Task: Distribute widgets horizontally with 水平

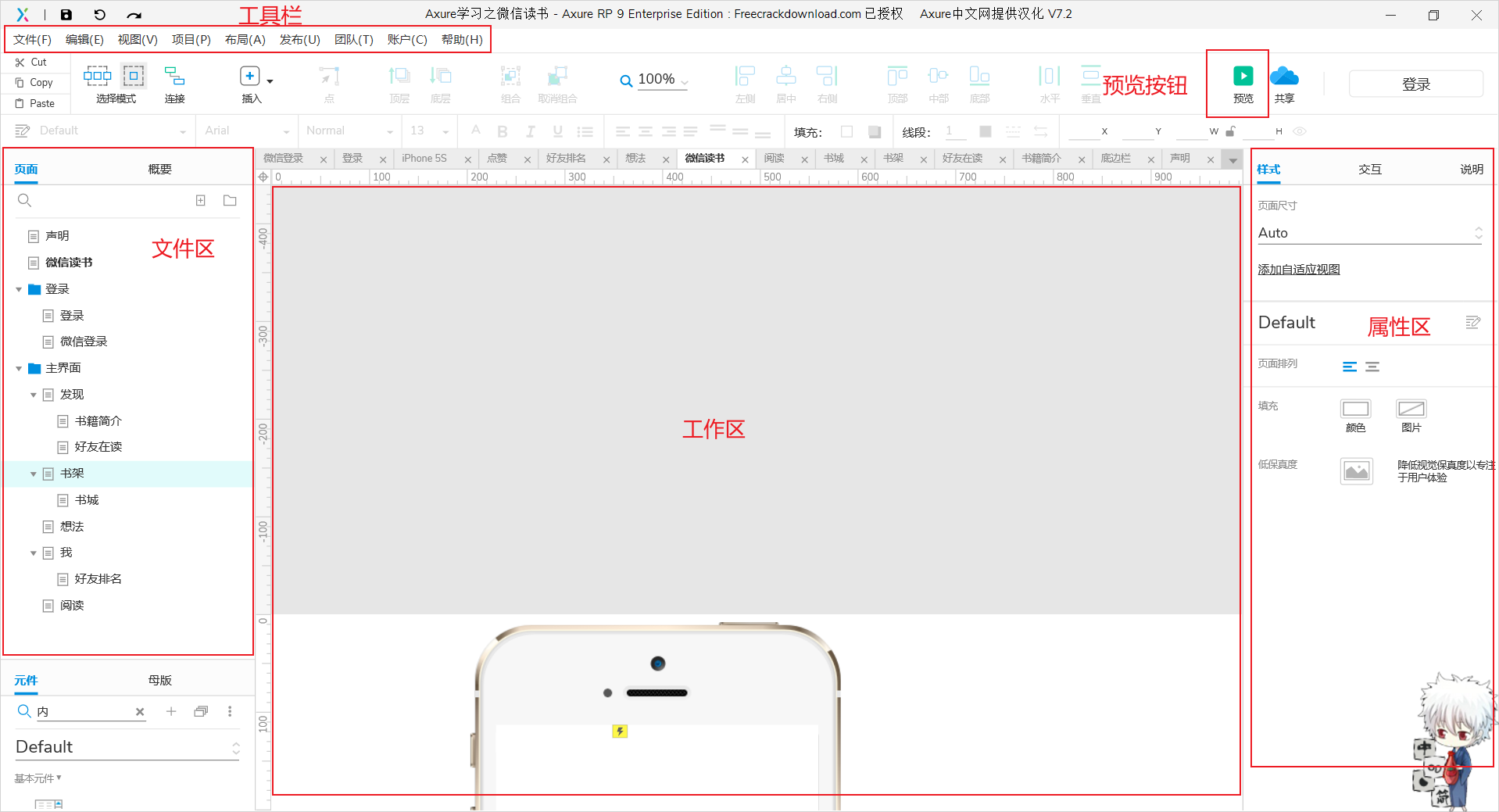Action: [1050, 84]
